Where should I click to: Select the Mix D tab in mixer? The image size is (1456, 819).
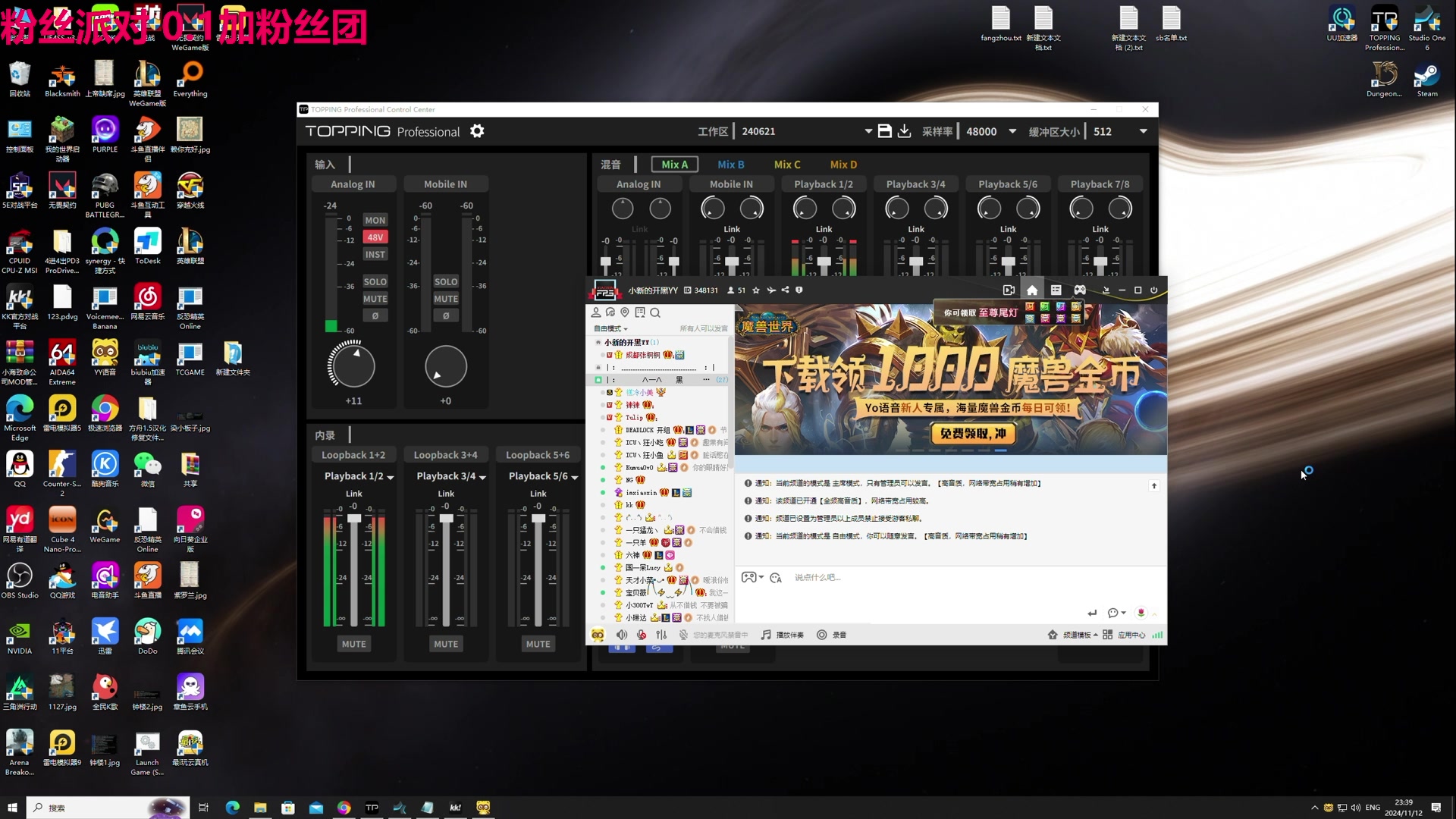tap(843, 164)
